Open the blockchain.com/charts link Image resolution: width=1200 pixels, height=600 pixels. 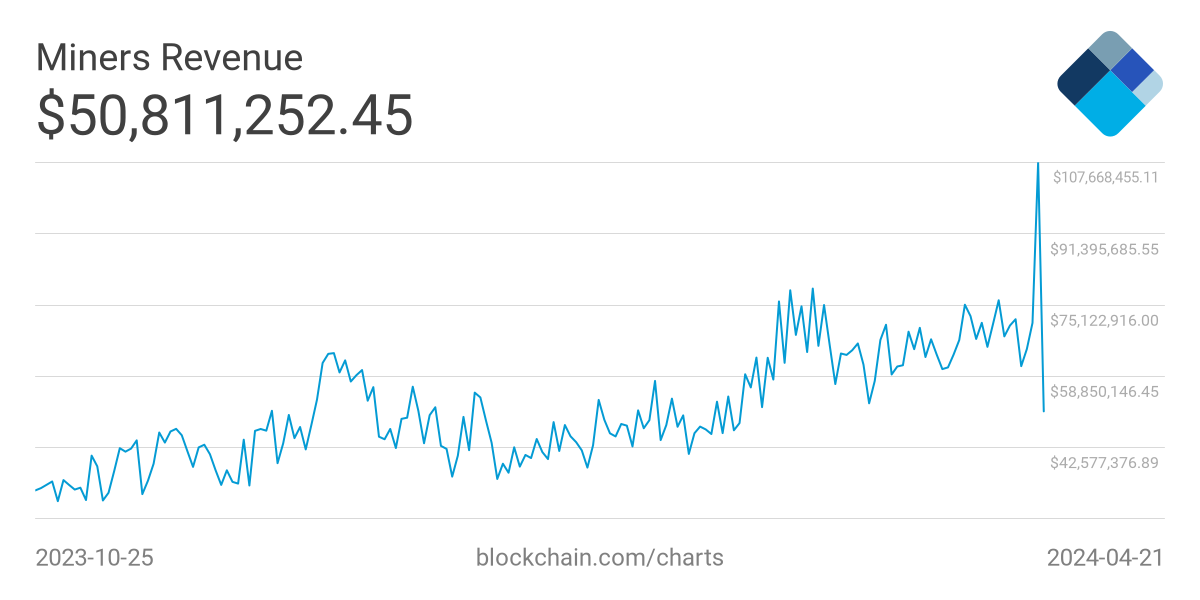click(599, 557)
